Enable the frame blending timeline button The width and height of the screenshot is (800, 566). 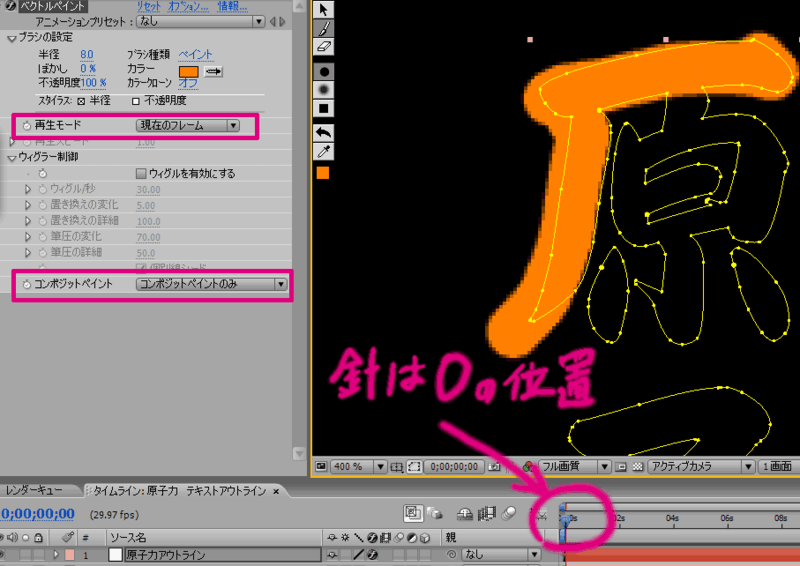pos(487,513)
